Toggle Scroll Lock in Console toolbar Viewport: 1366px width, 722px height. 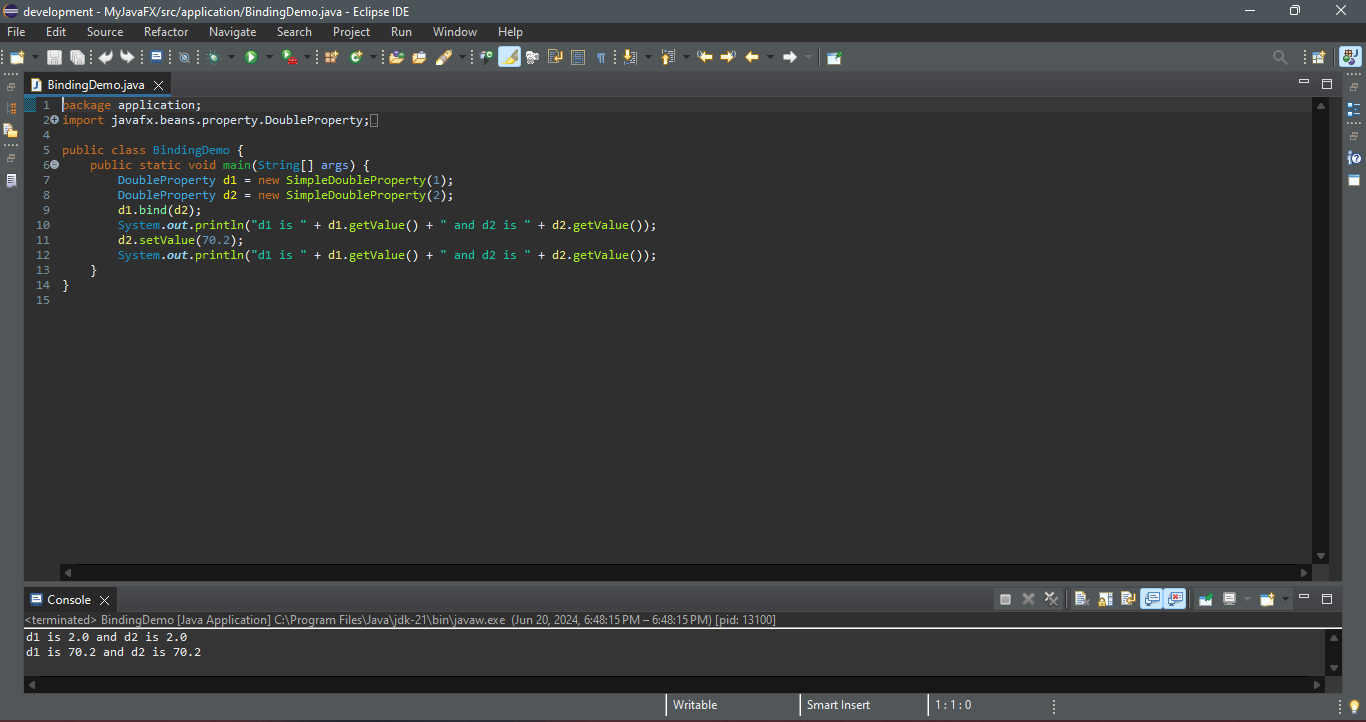pyautogui.click(x=1105, y=599)
